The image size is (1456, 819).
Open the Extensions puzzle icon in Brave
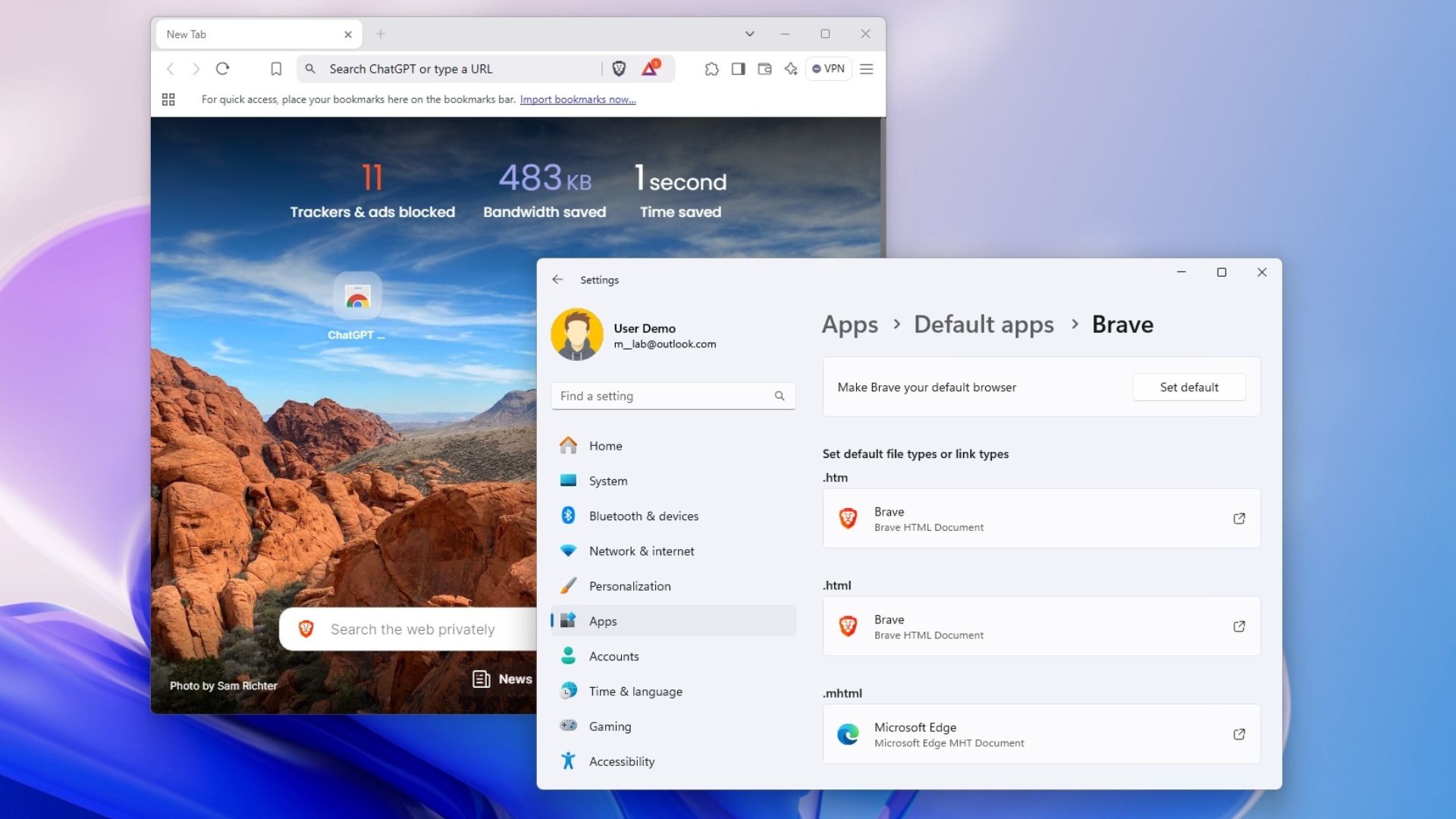click(711, 69)
